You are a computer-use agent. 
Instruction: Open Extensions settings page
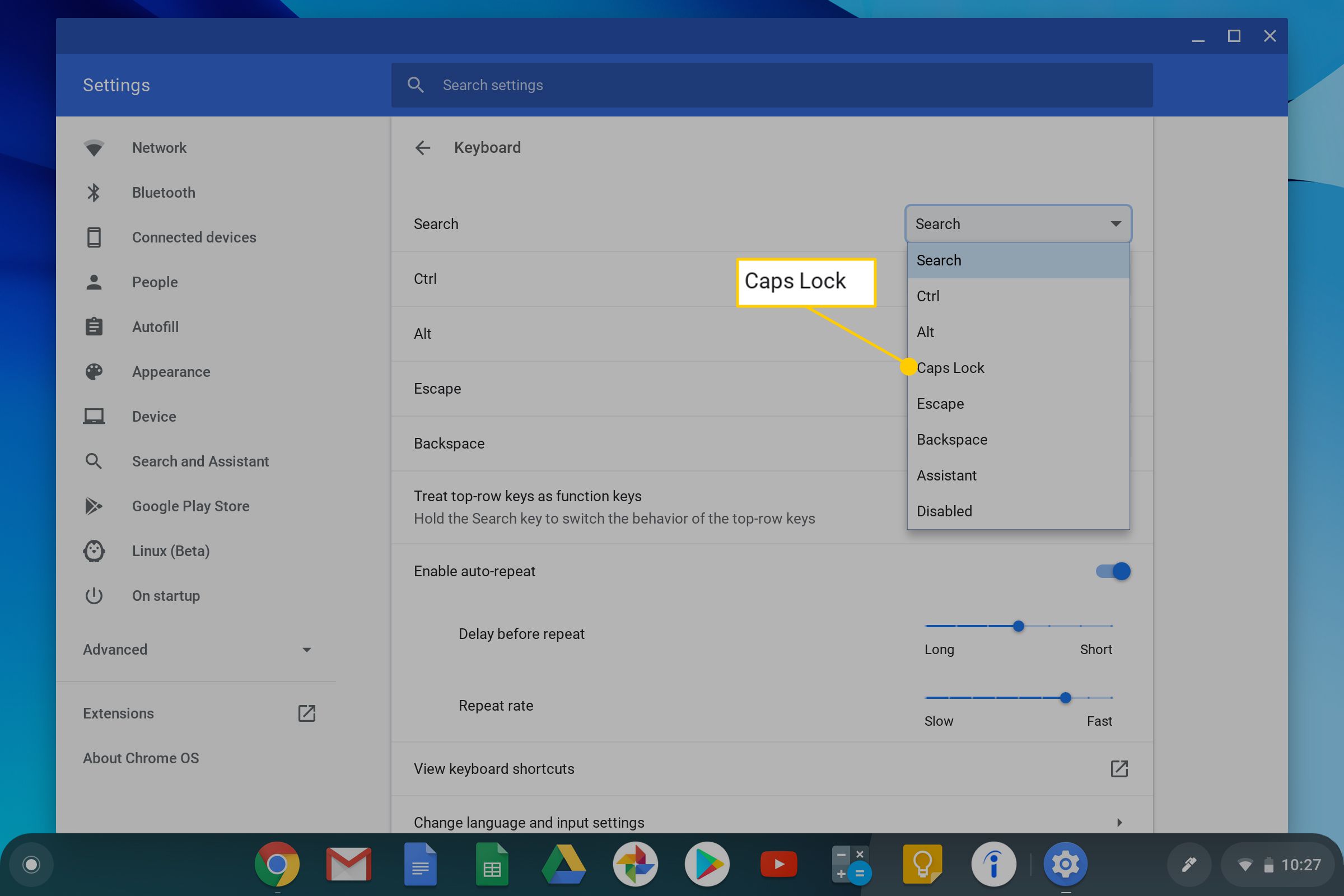119,712
